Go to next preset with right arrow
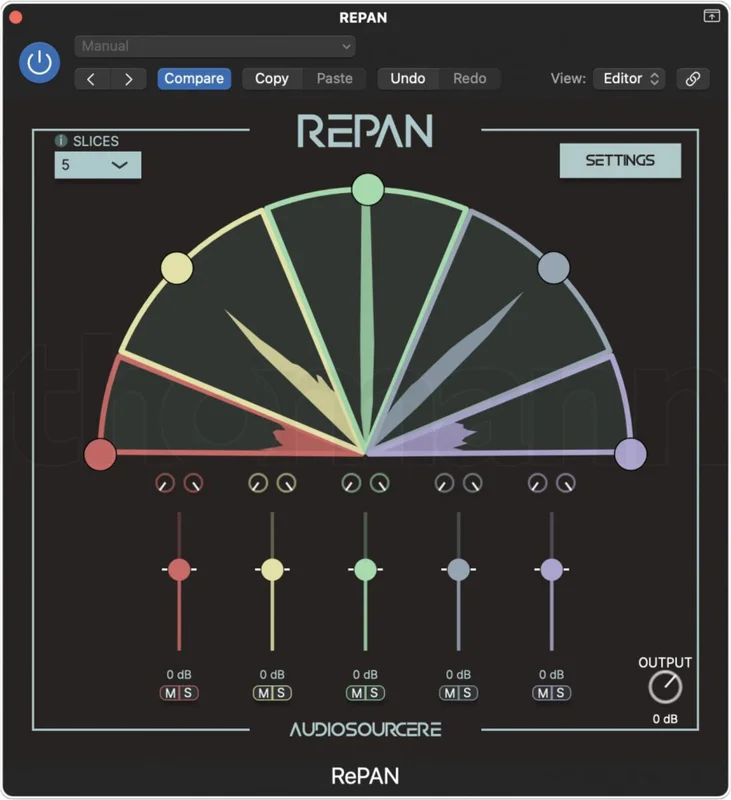Viewport: 731px width, 800px height. point(129,79)
